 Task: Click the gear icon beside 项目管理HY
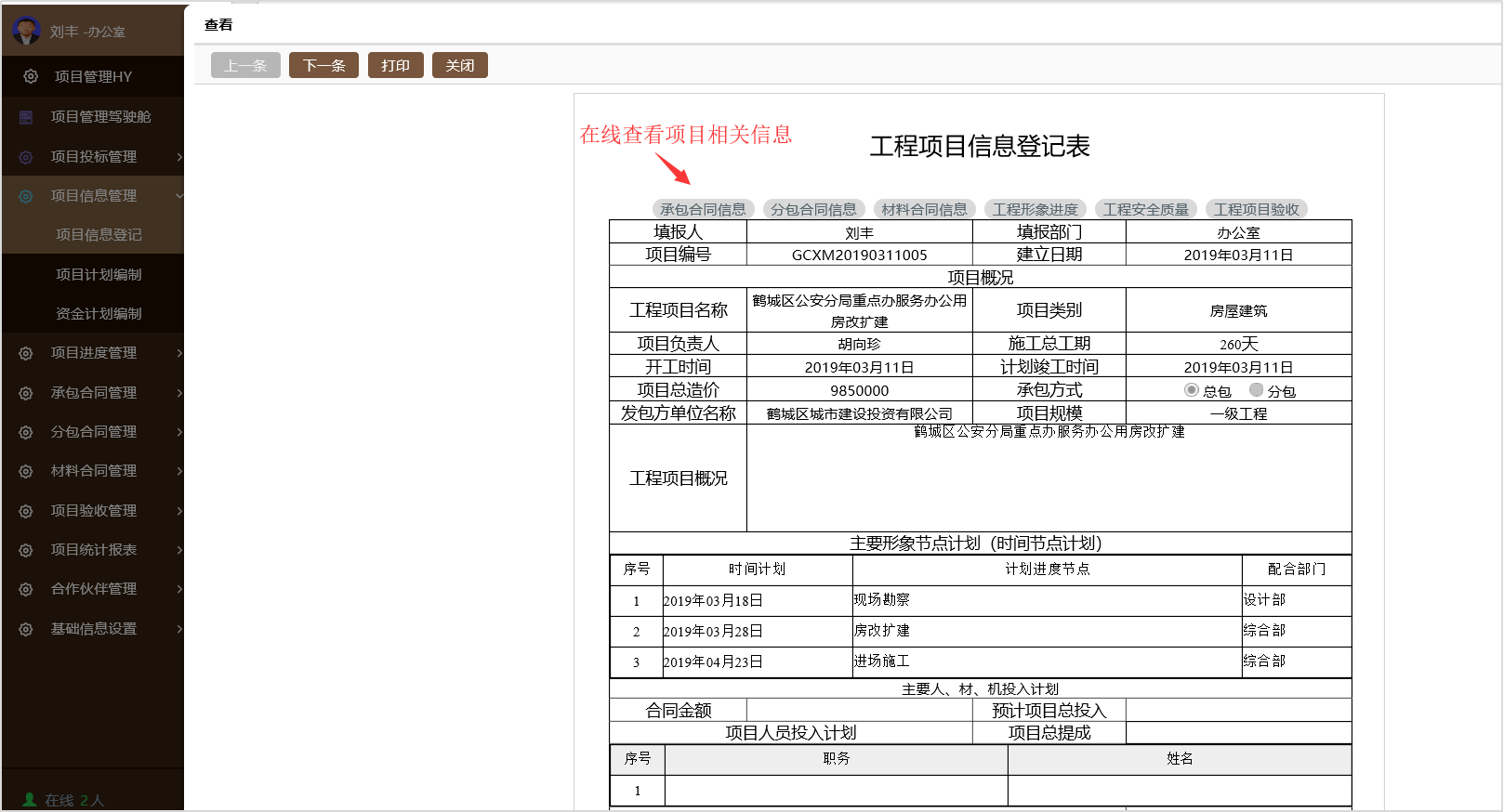click(31, 76)
